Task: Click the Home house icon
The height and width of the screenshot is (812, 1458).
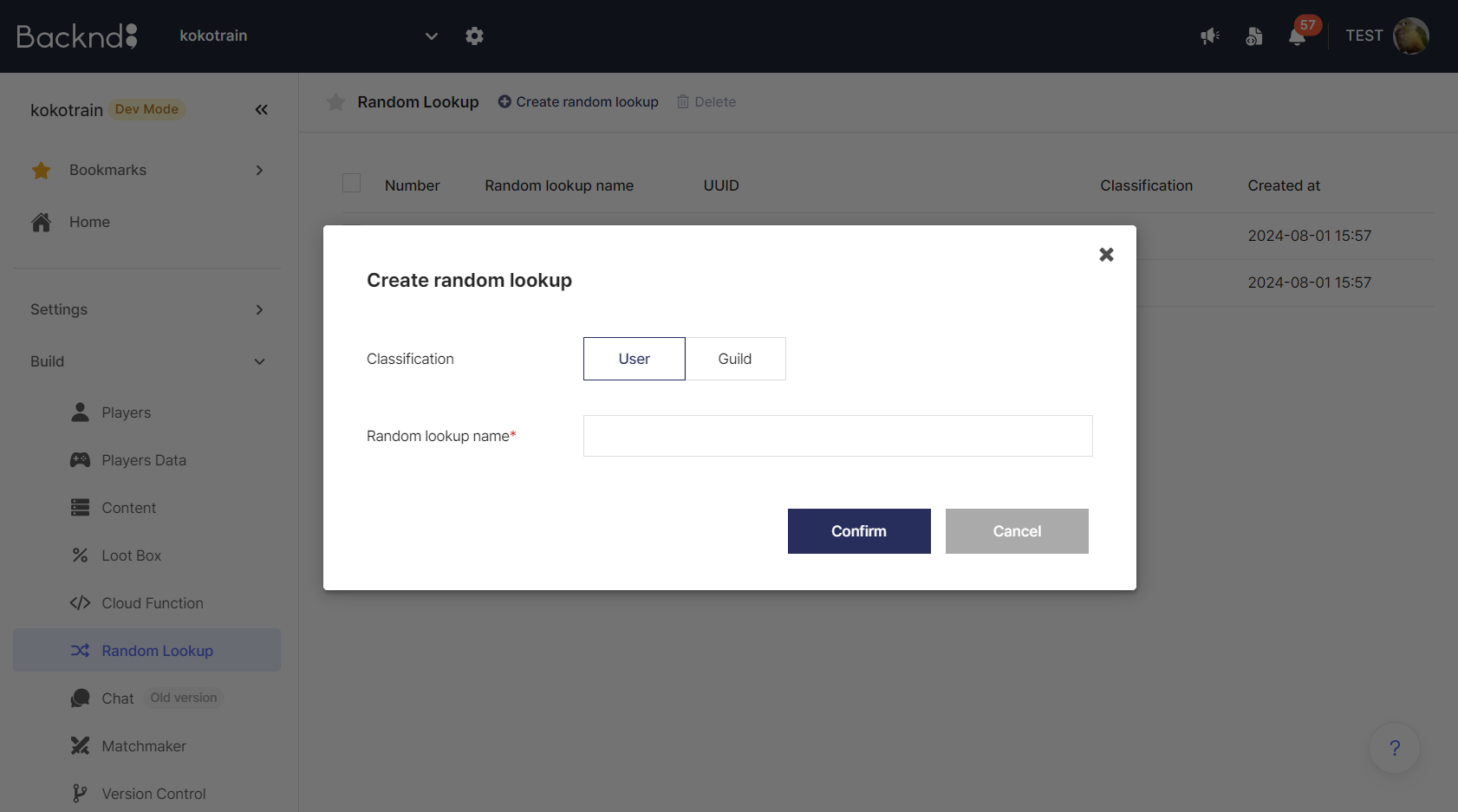Action: click(x=41, y=222)
